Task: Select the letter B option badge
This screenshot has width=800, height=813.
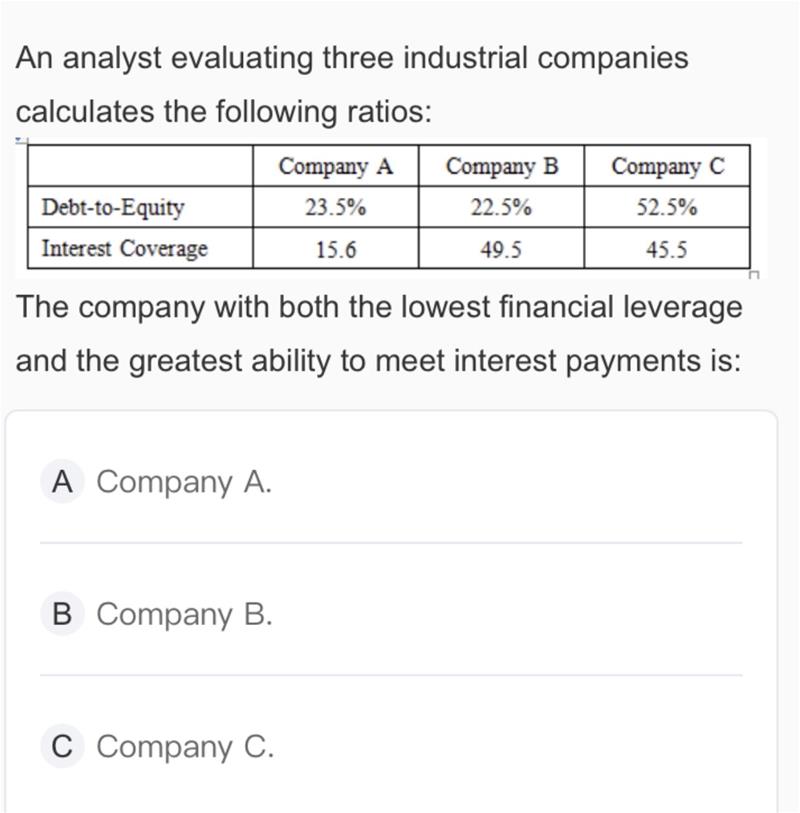Action: (x=61, y=614)
